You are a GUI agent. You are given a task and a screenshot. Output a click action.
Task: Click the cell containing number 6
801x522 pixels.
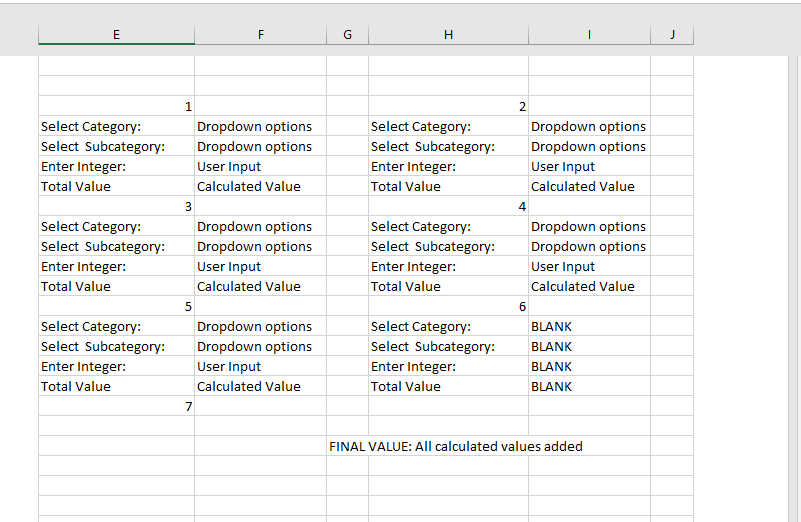point(449,306)
